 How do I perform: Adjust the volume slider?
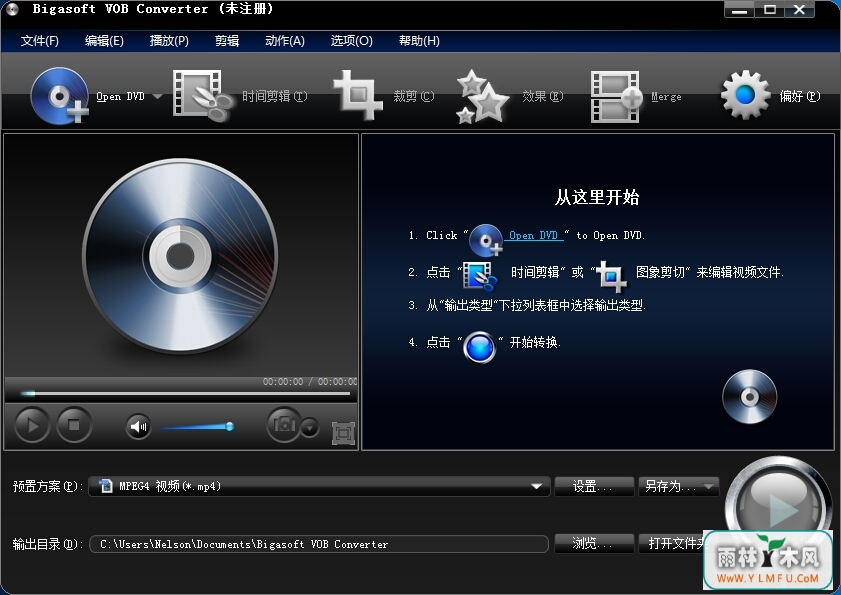coord(196,427)
